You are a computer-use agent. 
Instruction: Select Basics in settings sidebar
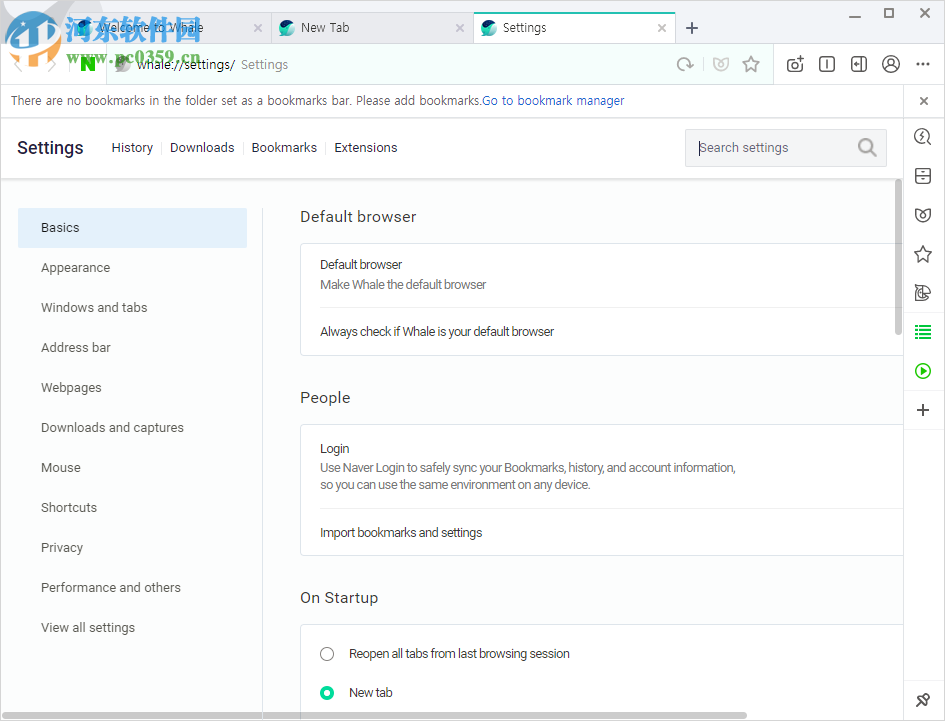tap(132, 228)
